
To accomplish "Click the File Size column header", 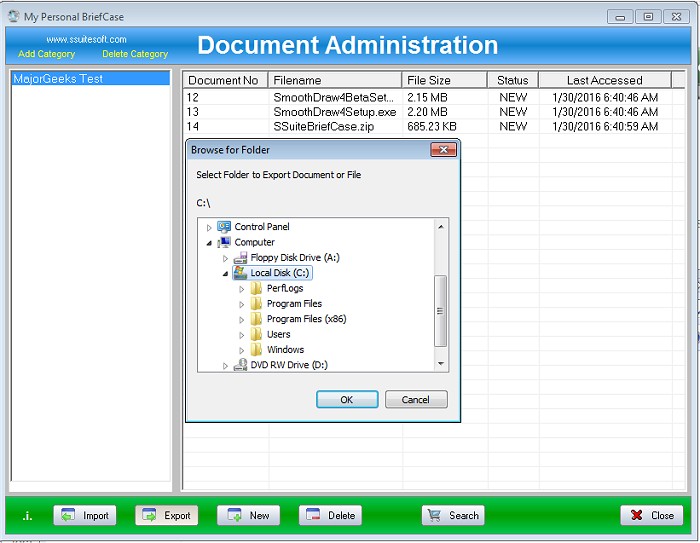I will tap(444, 80).
